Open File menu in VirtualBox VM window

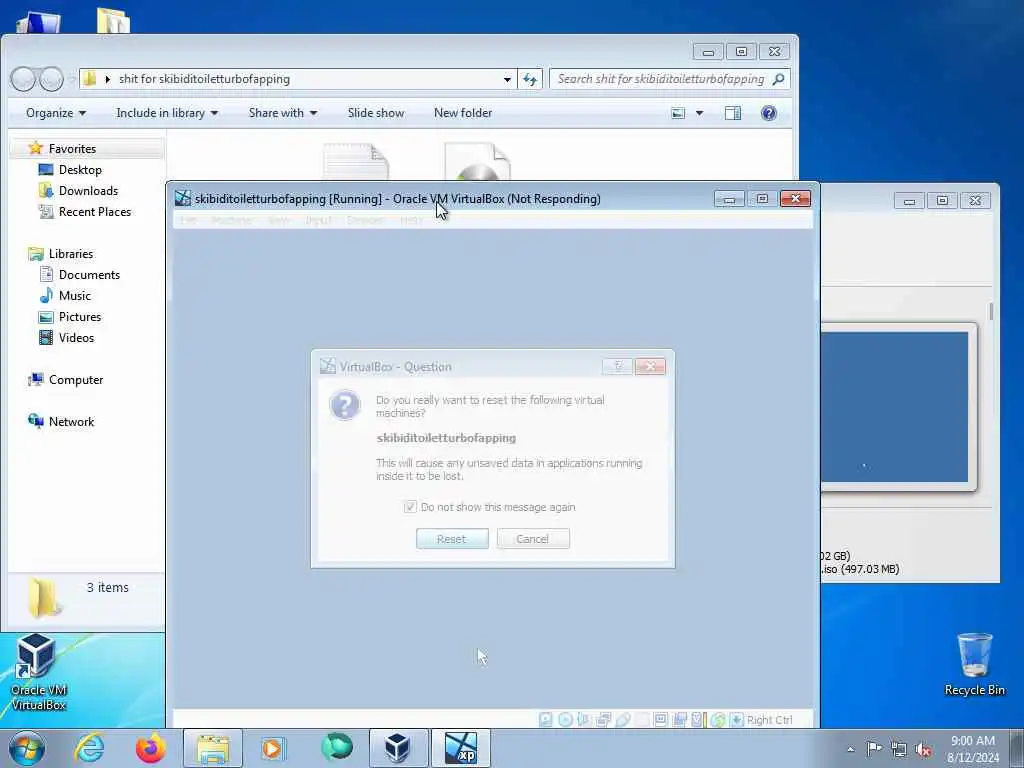188,220
